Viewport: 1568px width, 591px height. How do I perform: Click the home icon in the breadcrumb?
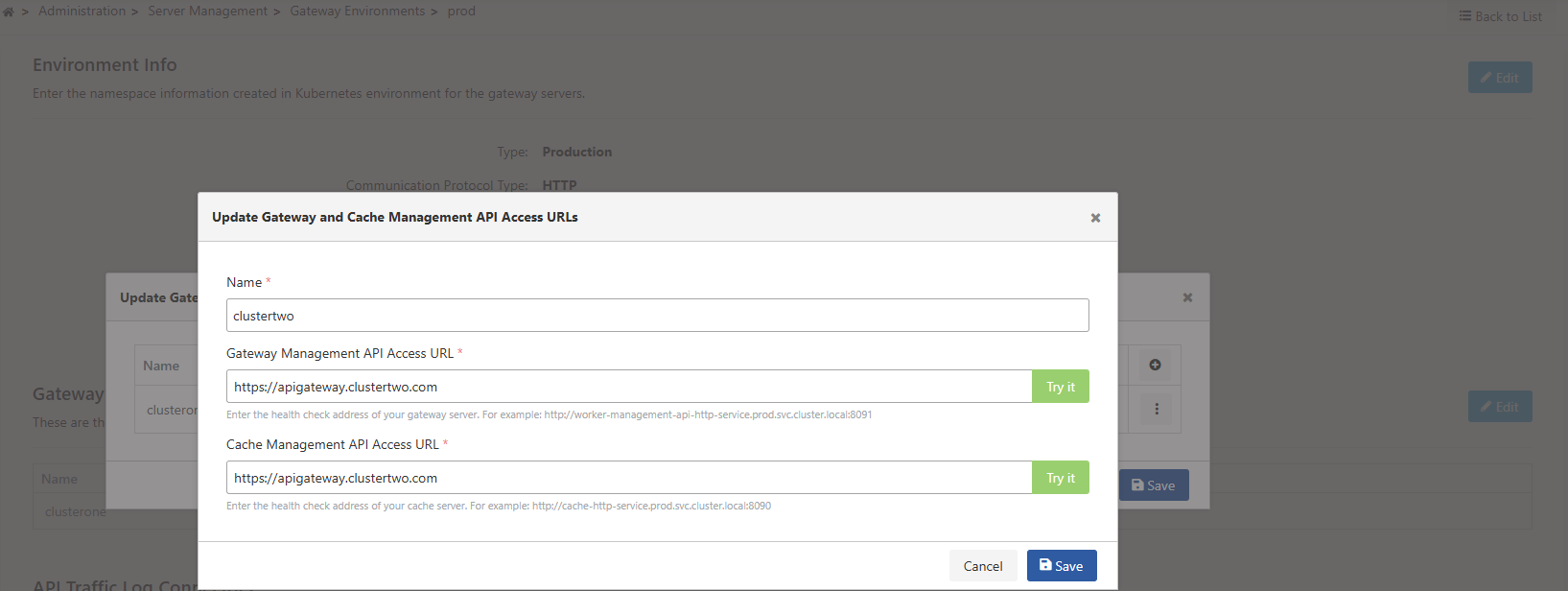click(x=9, y=12)
